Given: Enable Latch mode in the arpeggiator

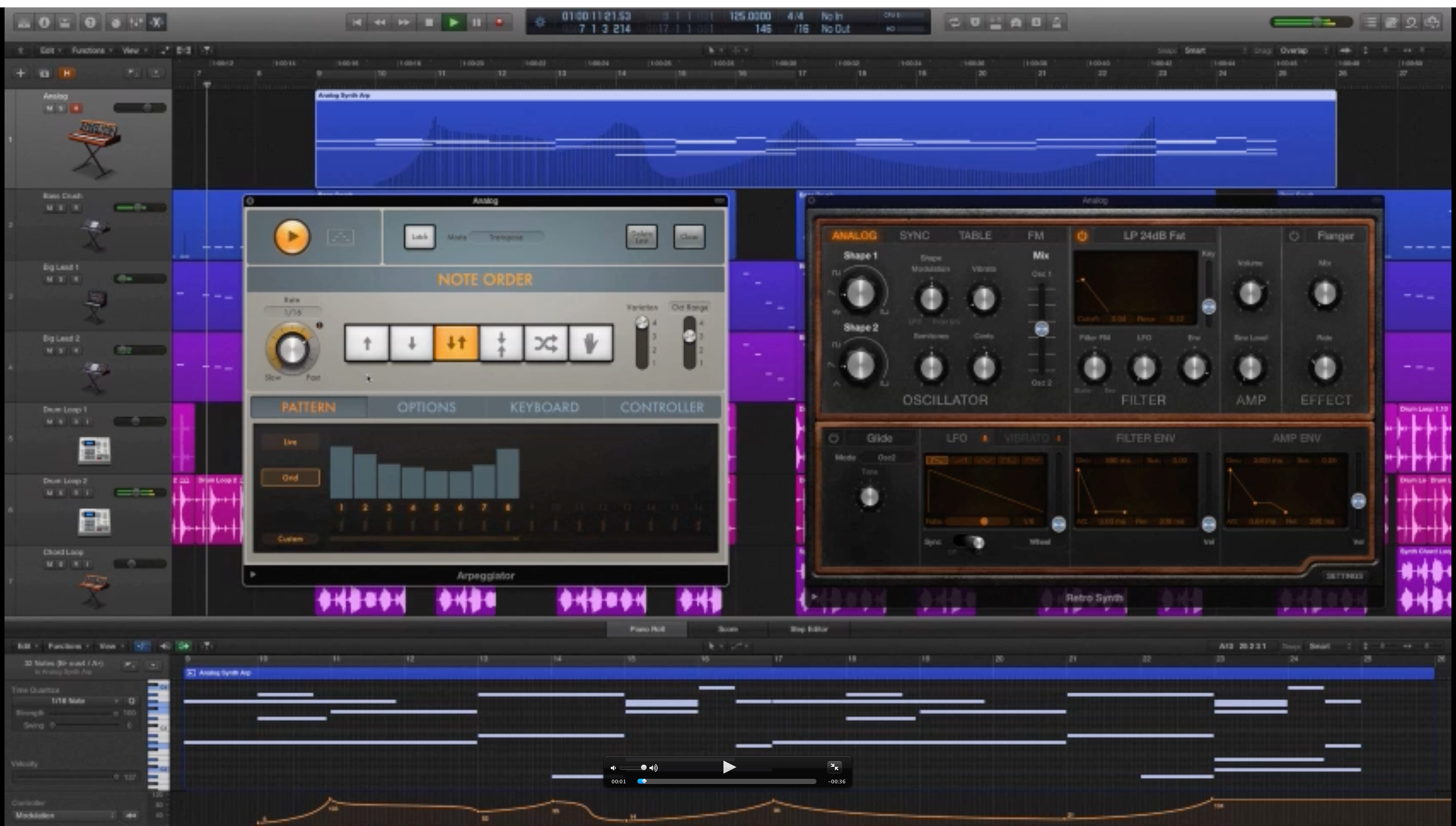Looking at the screenshot, I should (419, 237).
